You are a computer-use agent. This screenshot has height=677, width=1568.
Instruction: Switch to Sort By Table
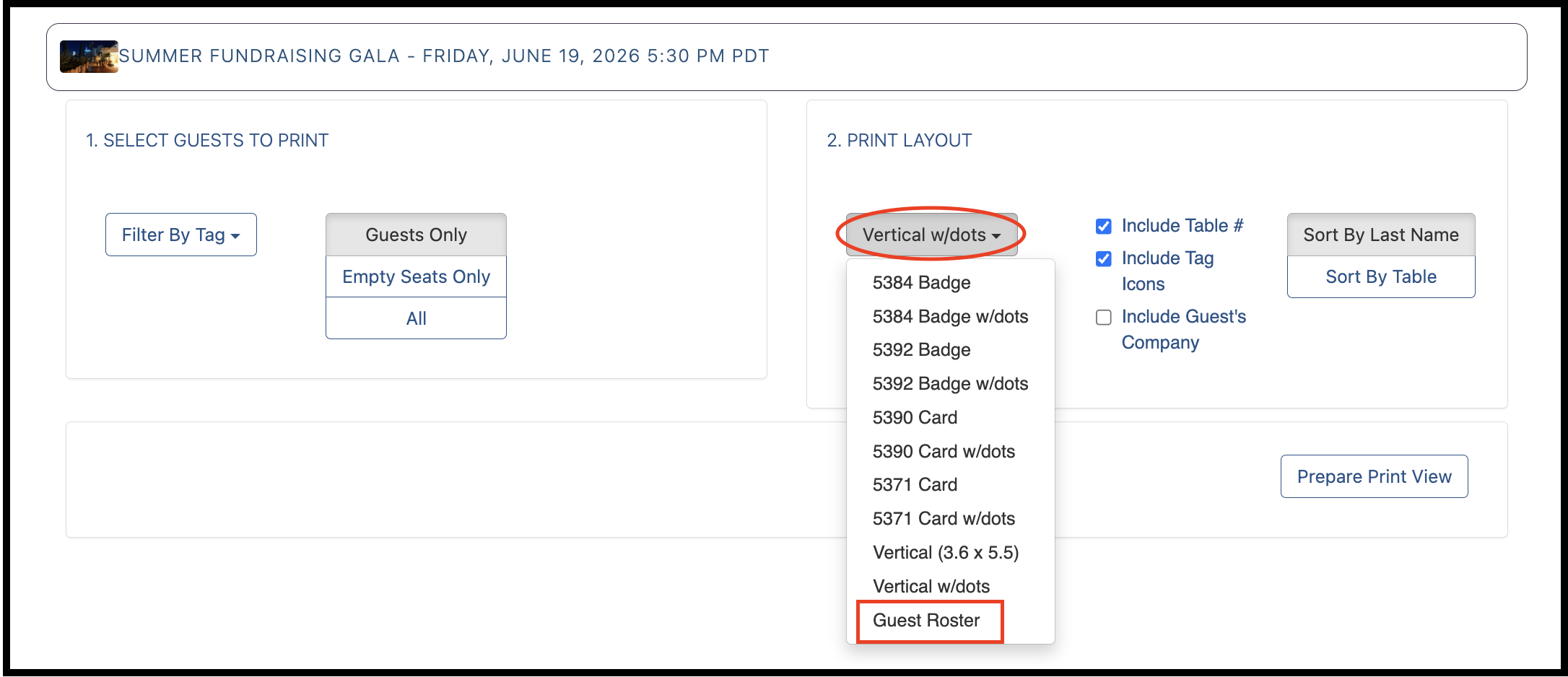[x=1381, y=276]
